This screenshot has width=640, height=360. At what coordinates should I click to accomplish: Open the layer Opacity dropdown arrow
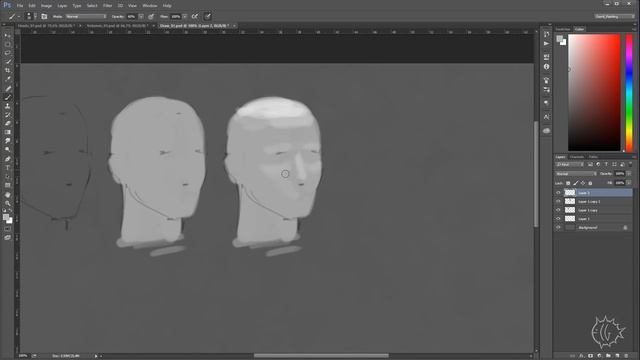pyautogui.click(x=629, y=174)
